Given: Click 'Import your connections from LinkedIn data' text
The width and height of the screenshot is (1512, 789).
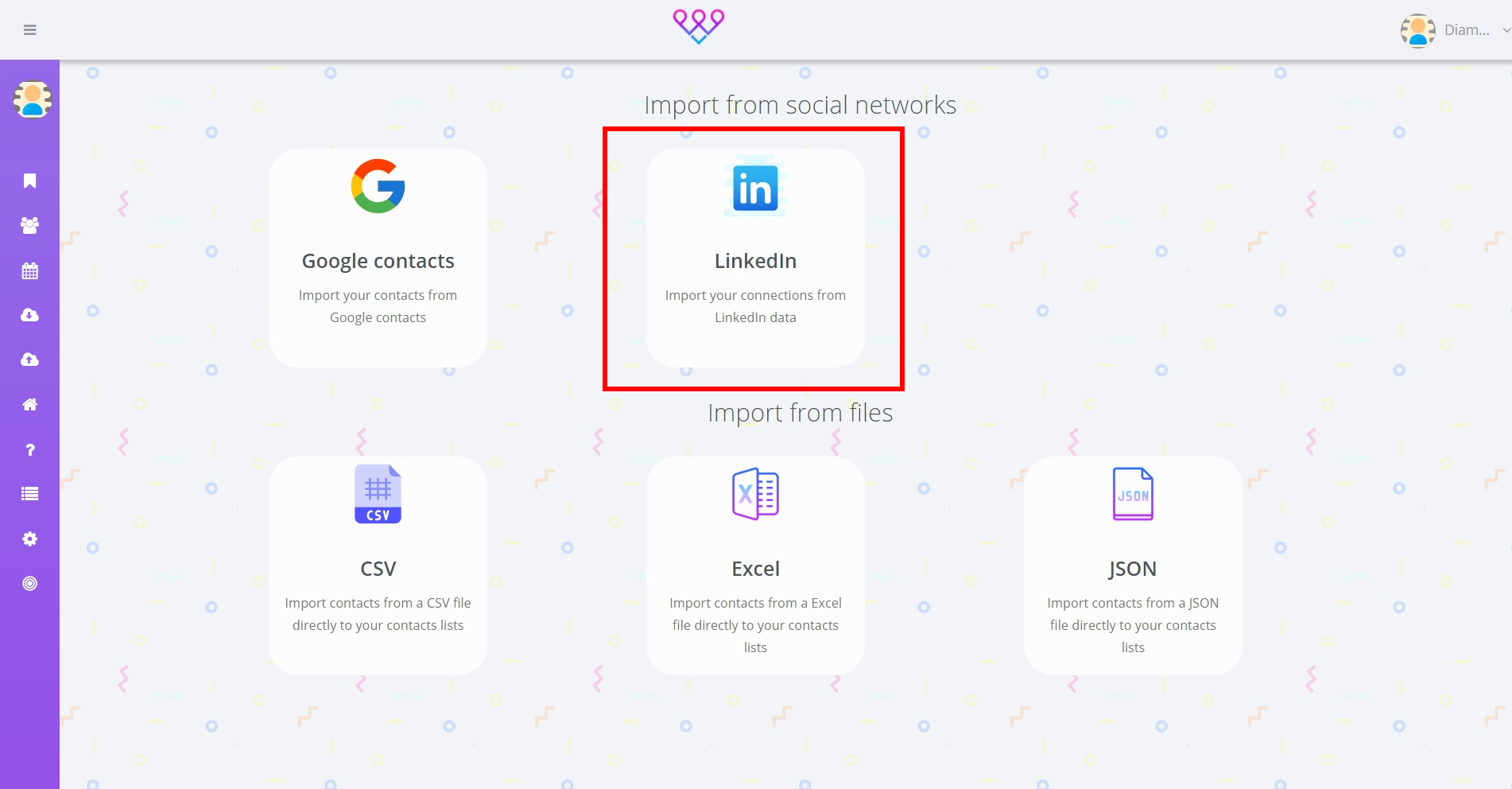Looking at the screenshot, I should tap(755, 306).
